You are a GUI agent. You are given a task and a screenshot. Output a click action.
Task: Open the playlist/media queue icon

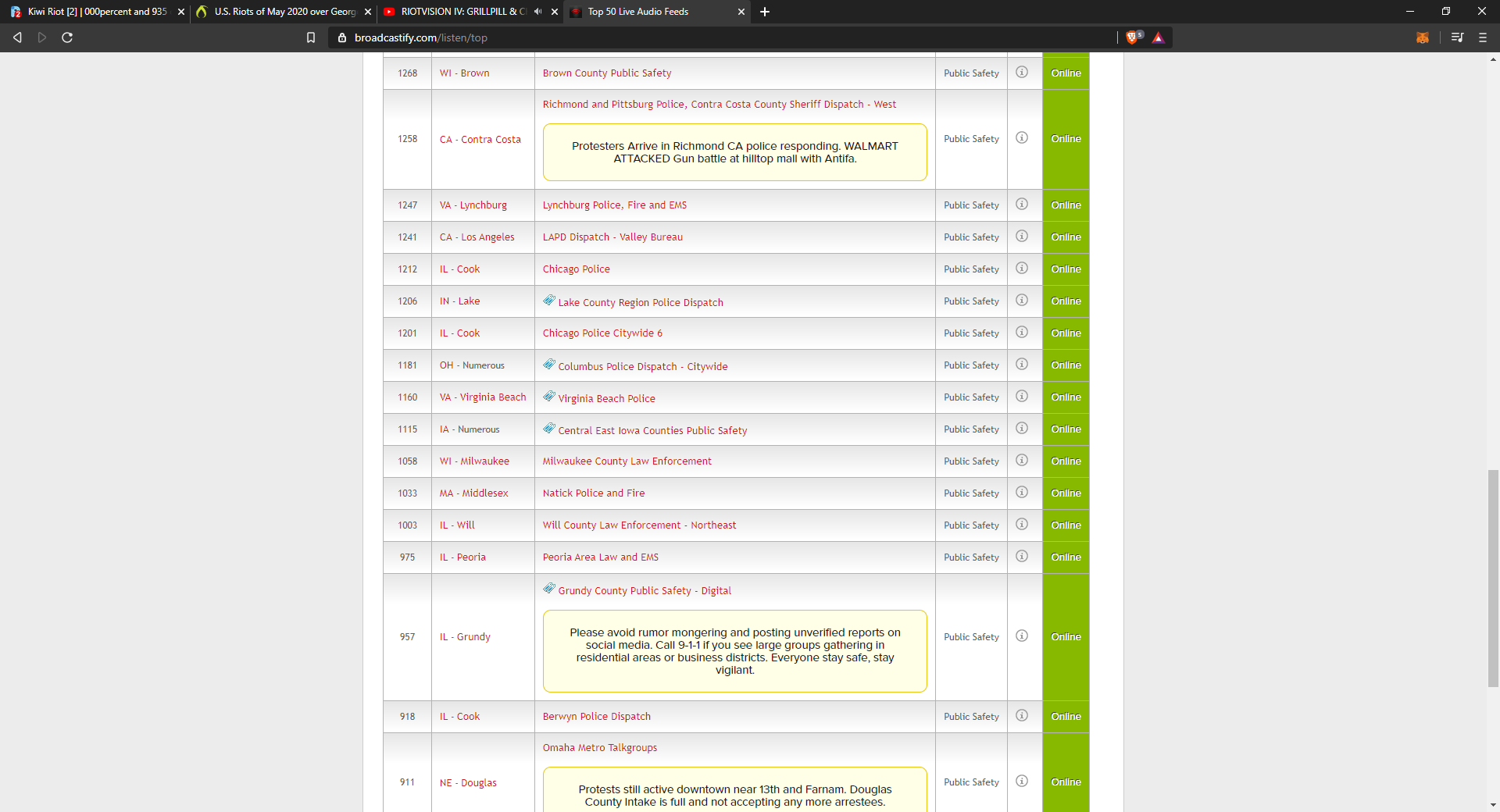point(1457,37)
